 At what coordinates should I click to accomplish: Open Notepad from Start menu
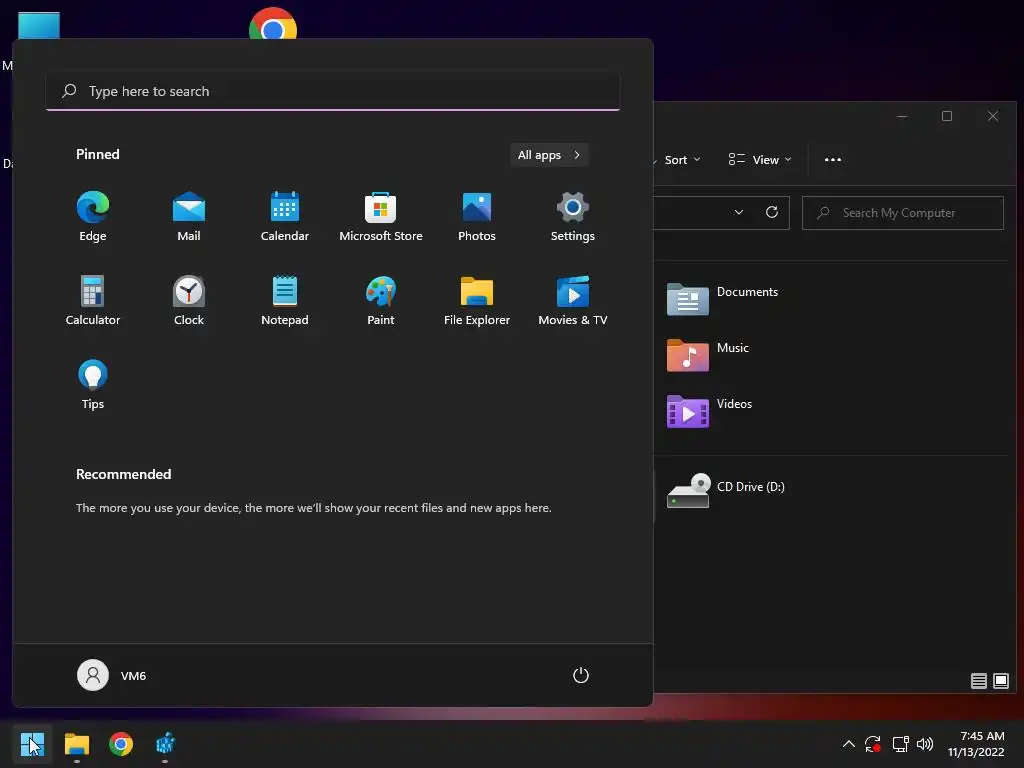coord(285,300)
